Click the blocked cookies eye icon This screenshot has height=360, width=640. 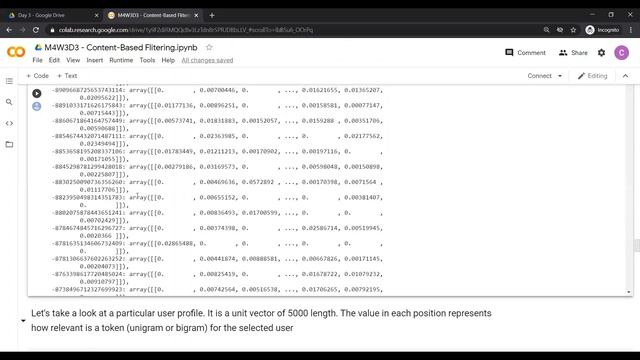click(560, 30)
